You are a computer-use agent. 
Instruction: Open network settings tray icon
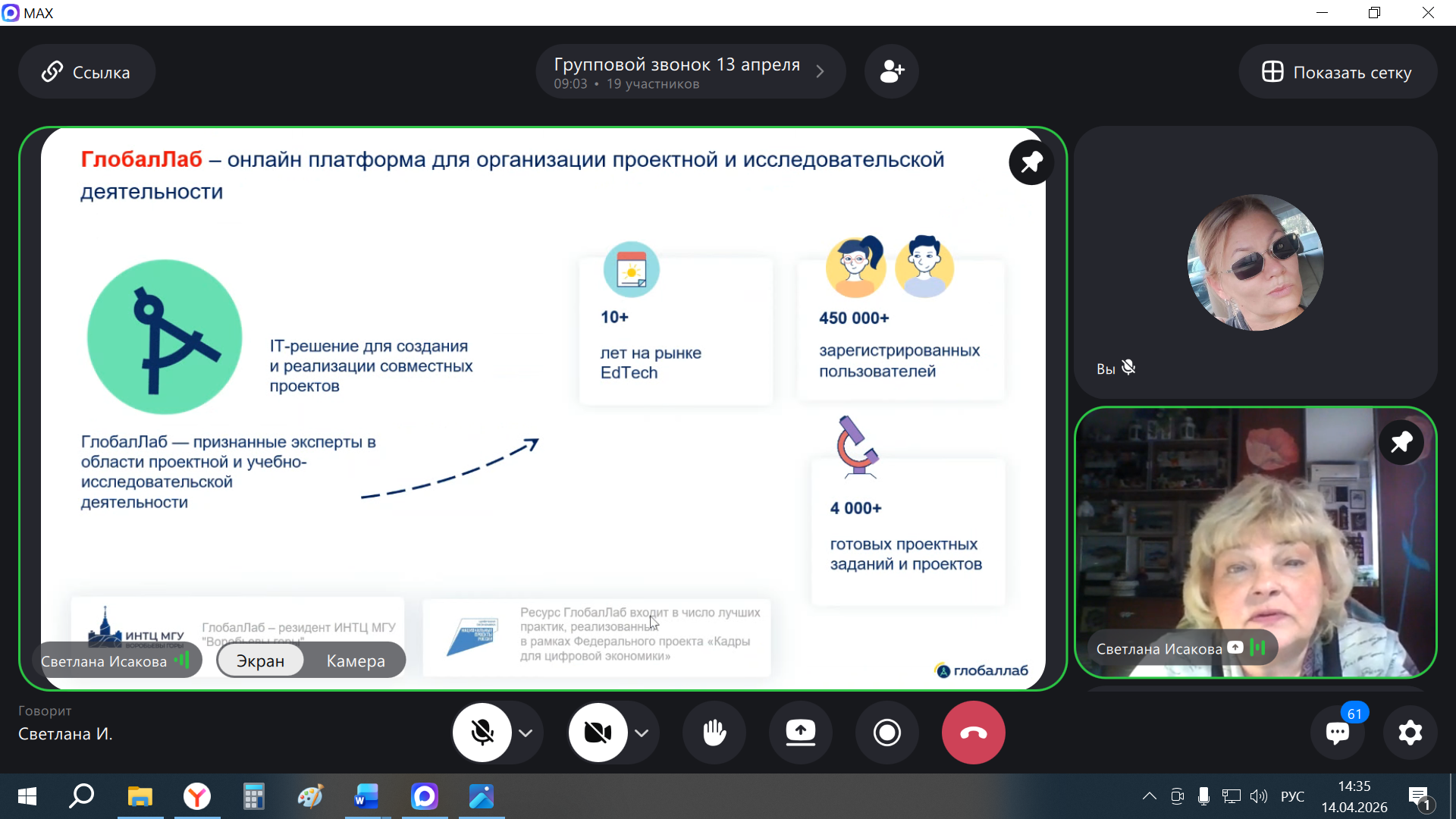(1232, 796)
